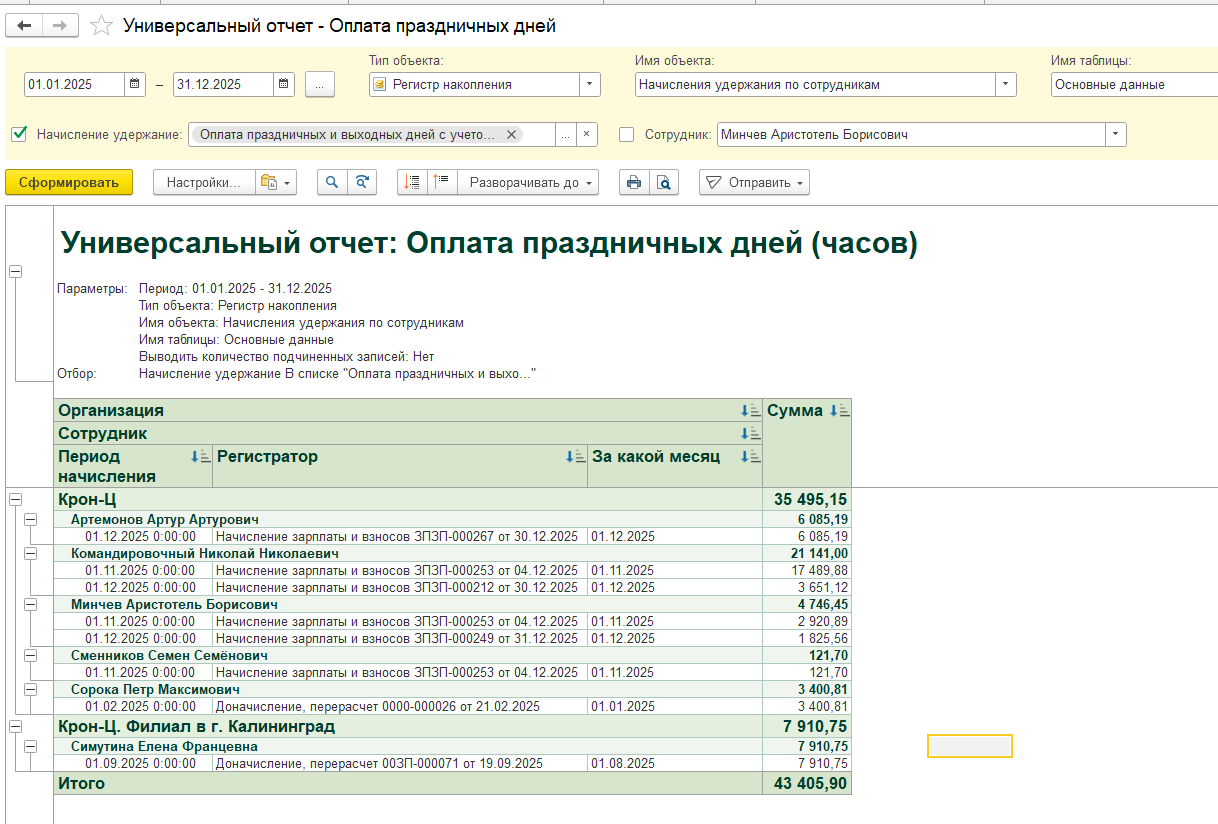
Task: Open calendar for end date 31.12.2025
Action: coord(284,85)
